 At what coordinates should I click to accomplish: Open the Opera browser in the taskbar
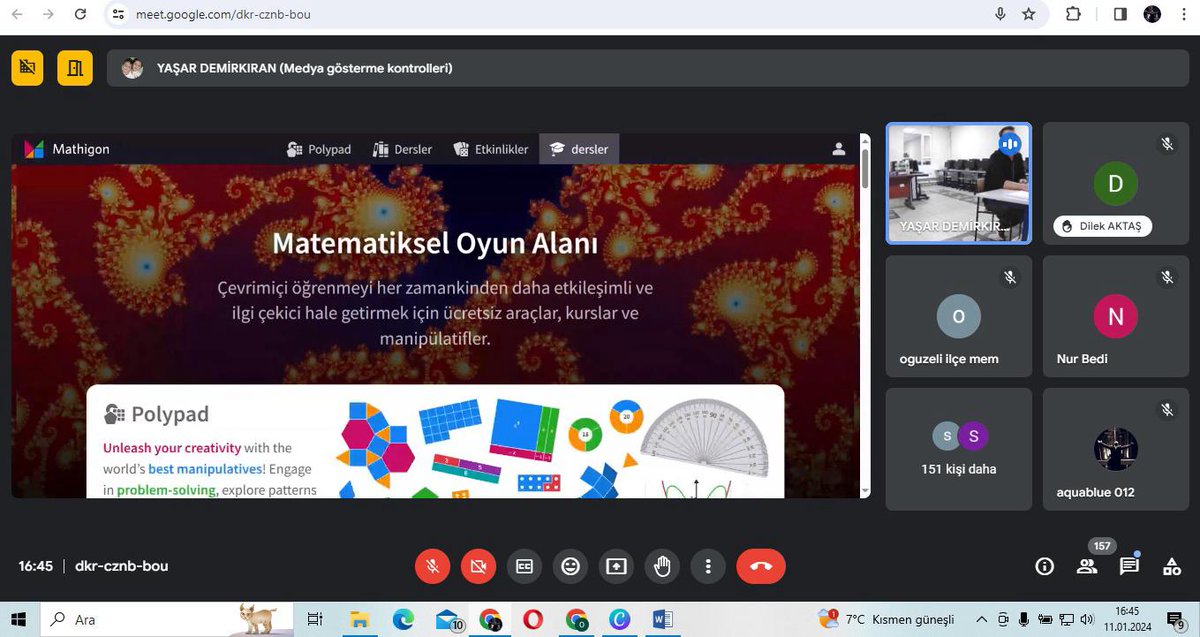pyautogui.click(x=533, y=620)
